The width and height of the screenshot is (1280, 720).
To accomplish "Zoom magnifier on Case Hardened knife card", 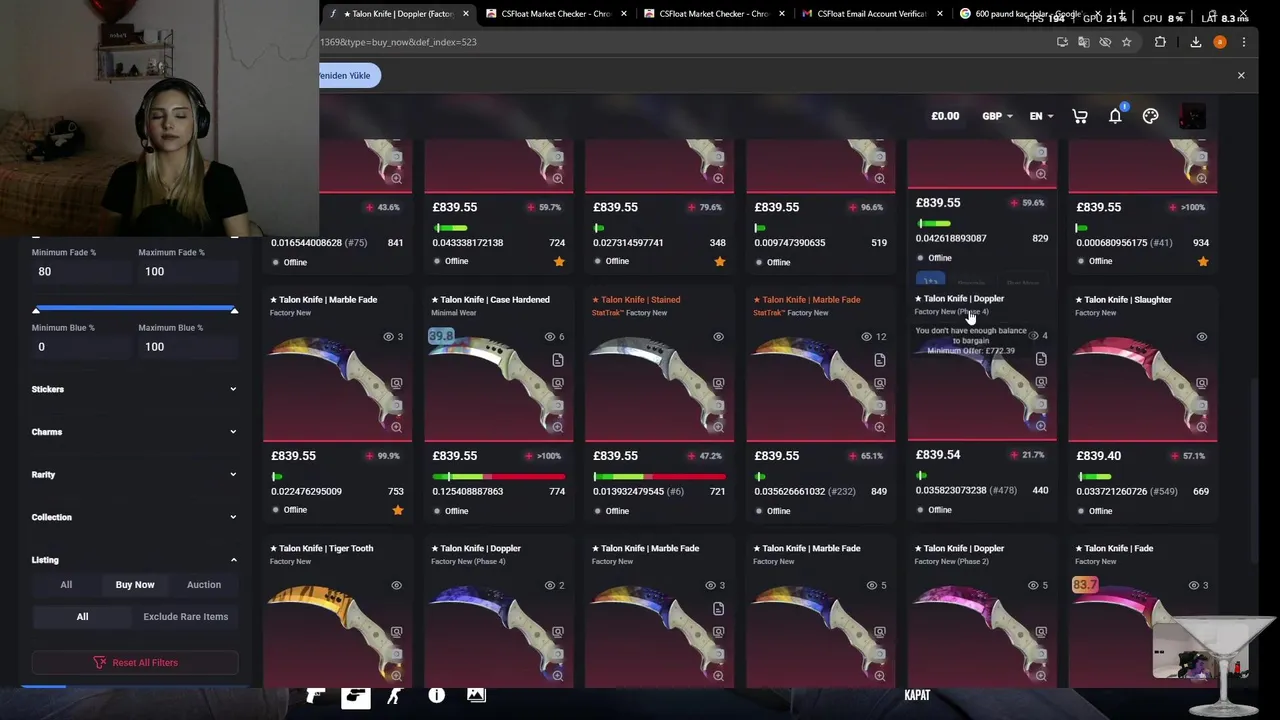I will coord(557,427).
